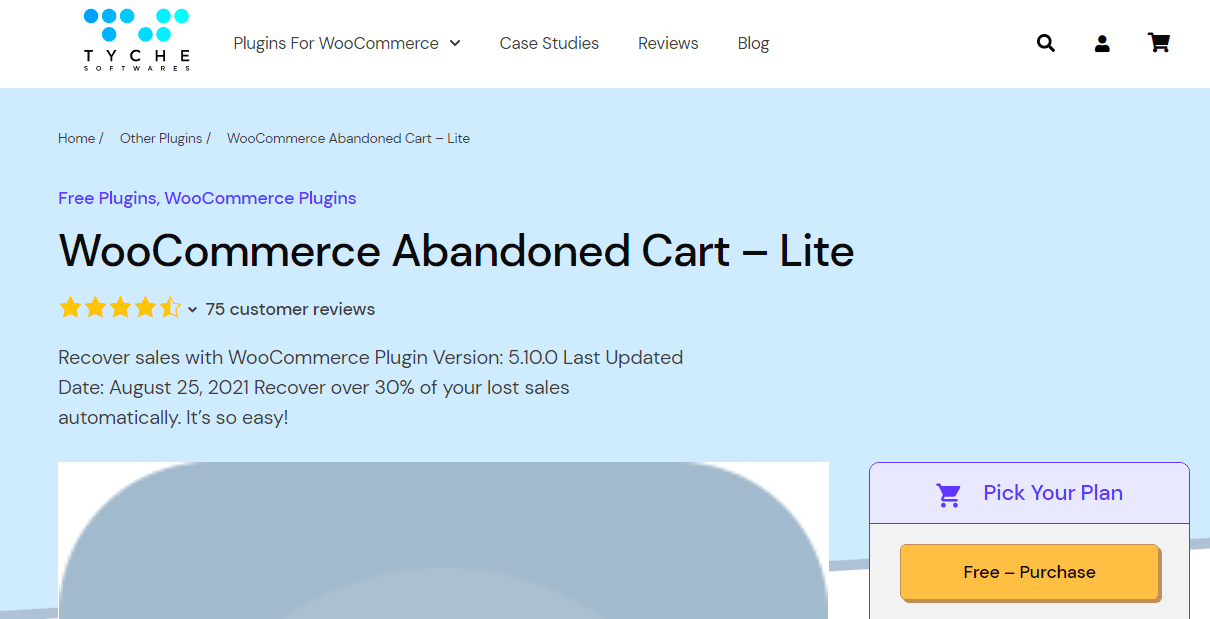View the 75 customer reviews link

point(290,309)
